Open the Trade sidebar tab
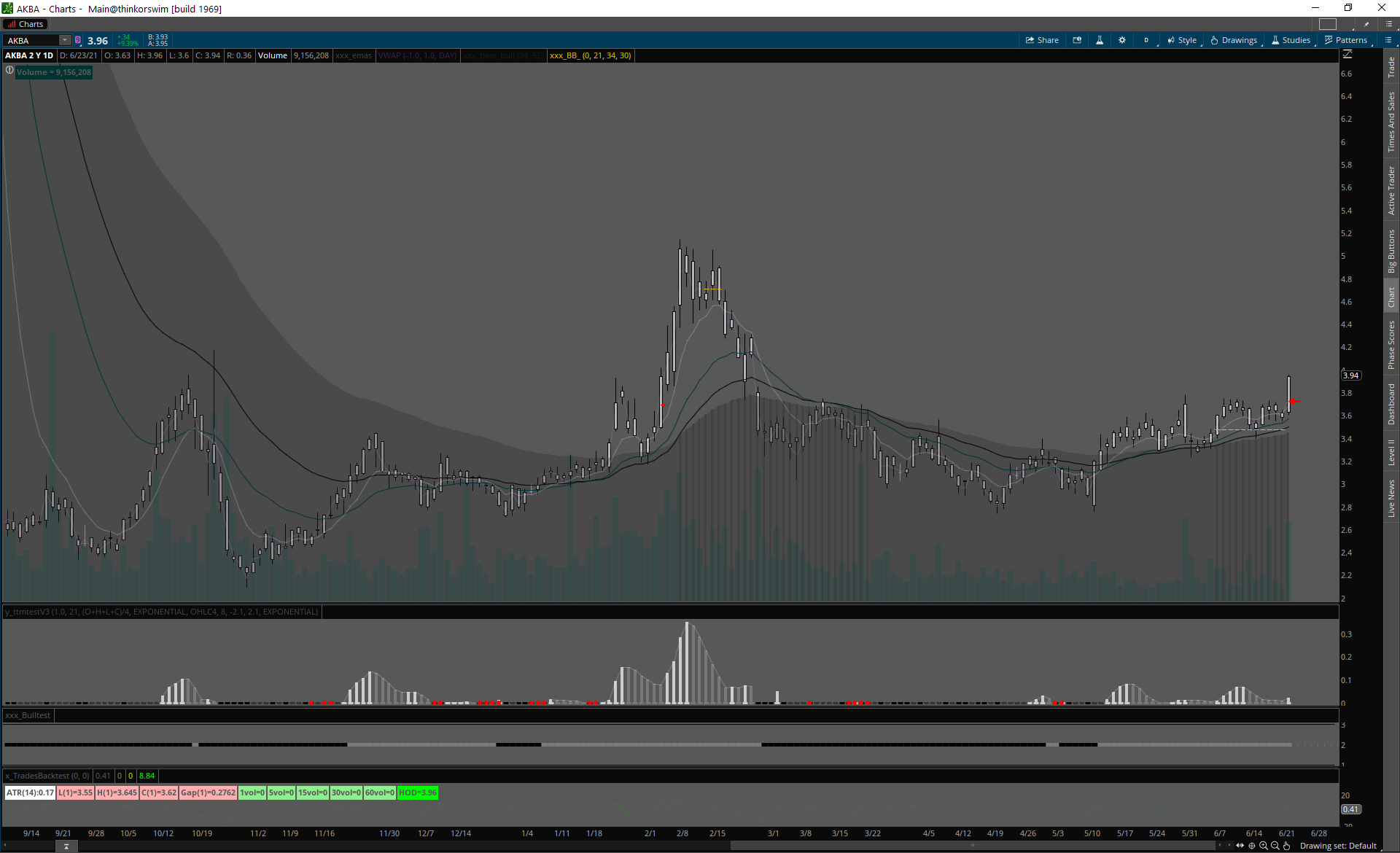 pyautogui.click(x=1391, y=67)
